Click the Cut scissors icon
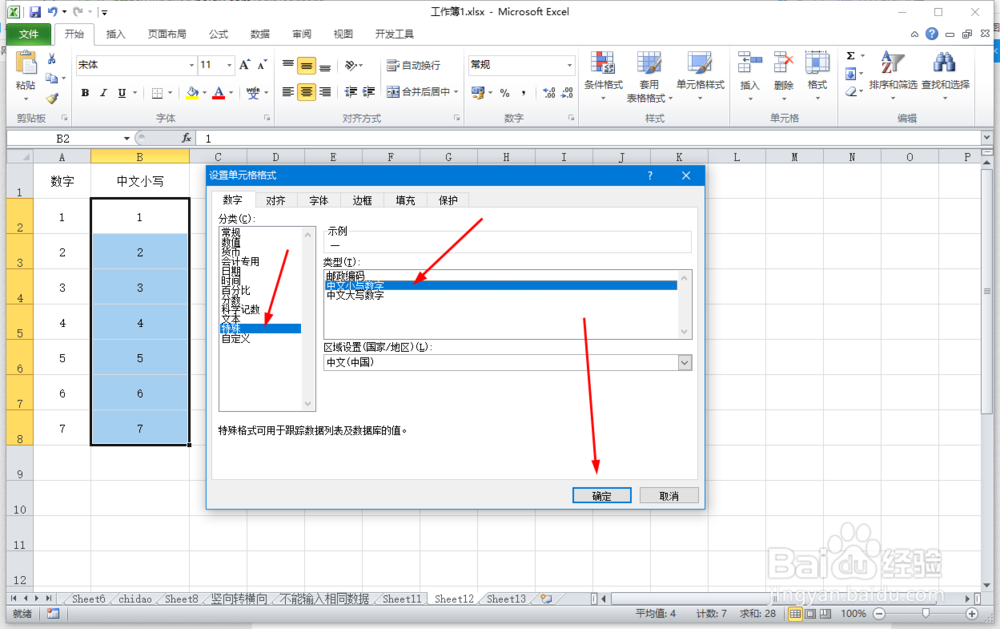The width and height of the screenshot is (1000, 629). coord(52,59)
